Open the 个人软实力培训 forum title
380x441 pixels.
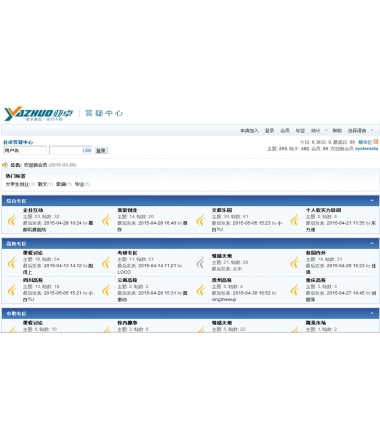323,210
